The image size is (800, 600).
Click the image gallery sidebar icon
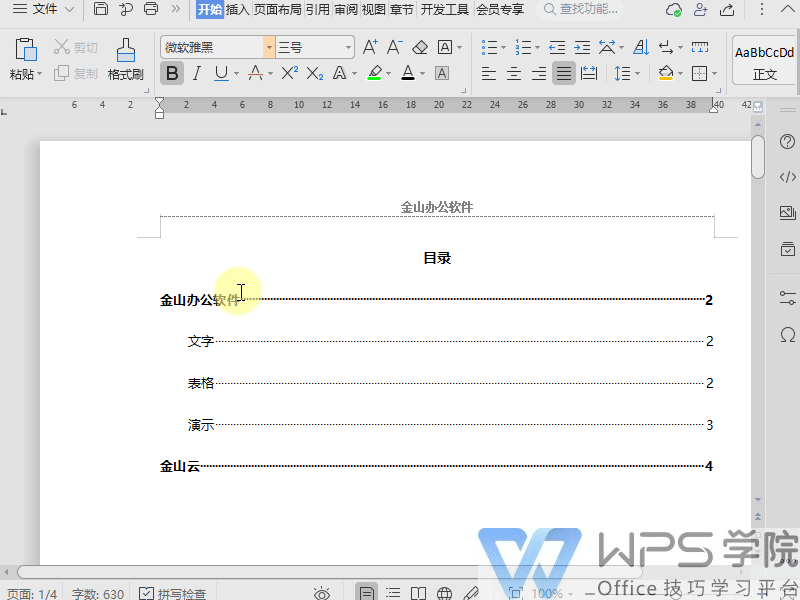coord(787,212)
